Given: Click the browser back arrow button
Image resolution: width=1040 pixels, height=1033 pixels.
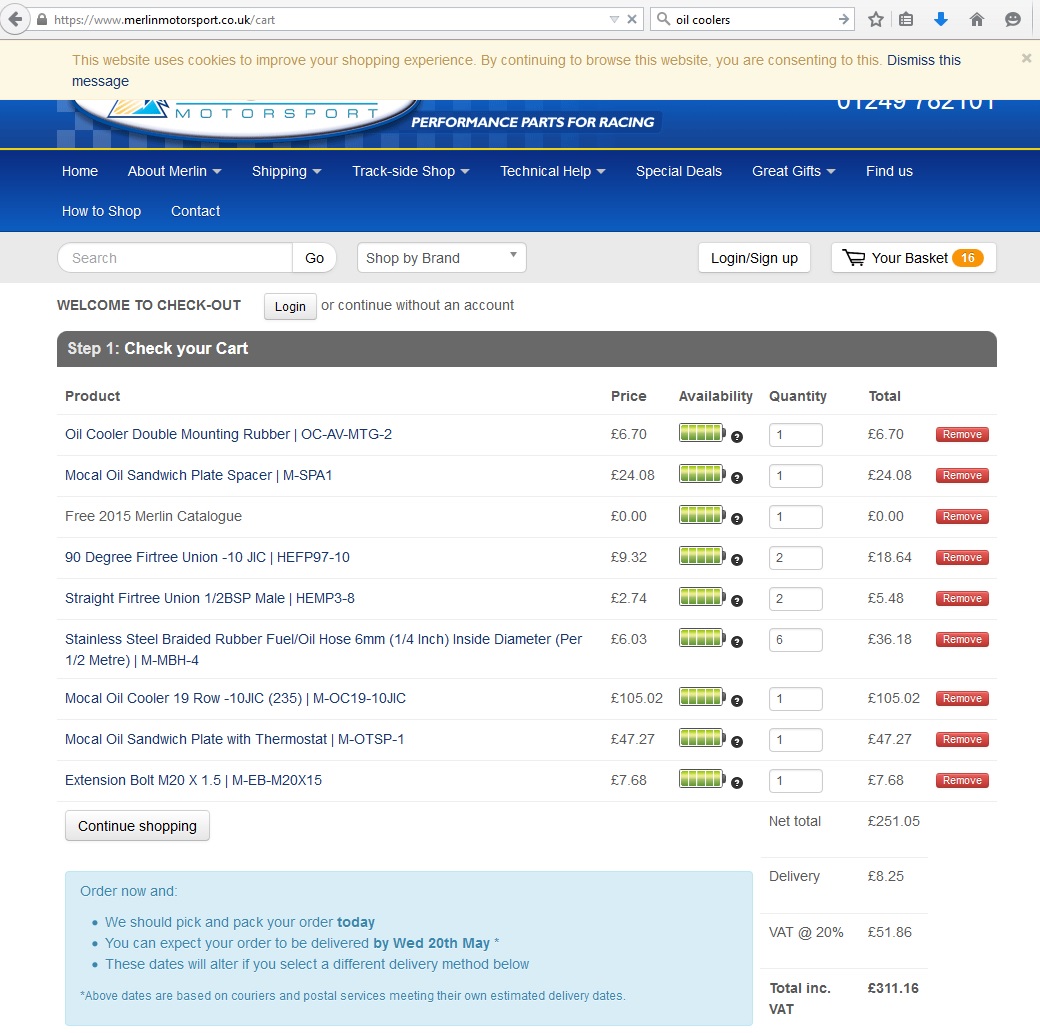Looking at the screenshot, I should point(15,19).
